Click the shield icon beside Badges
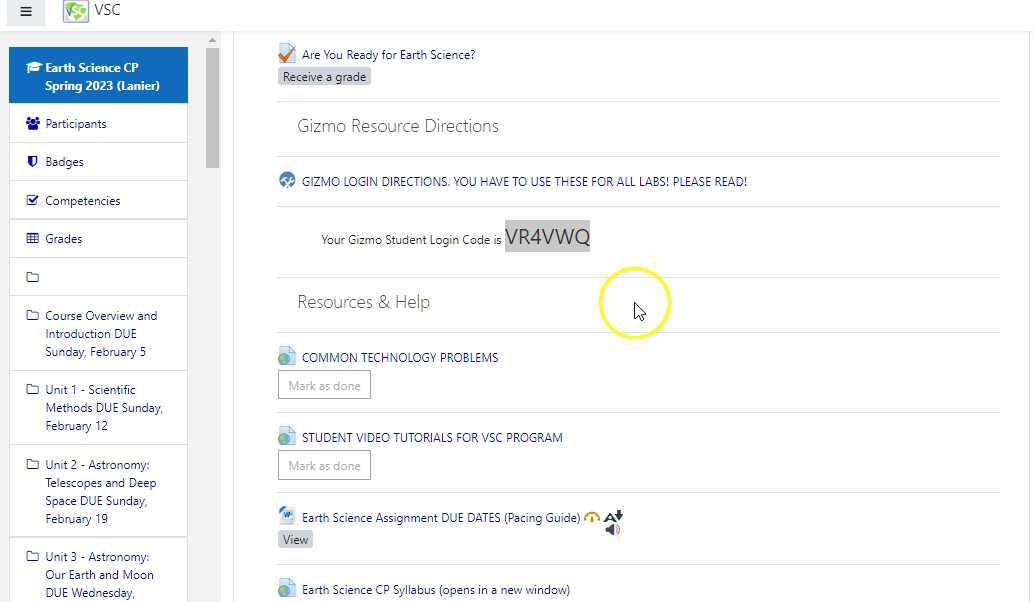 31,161
